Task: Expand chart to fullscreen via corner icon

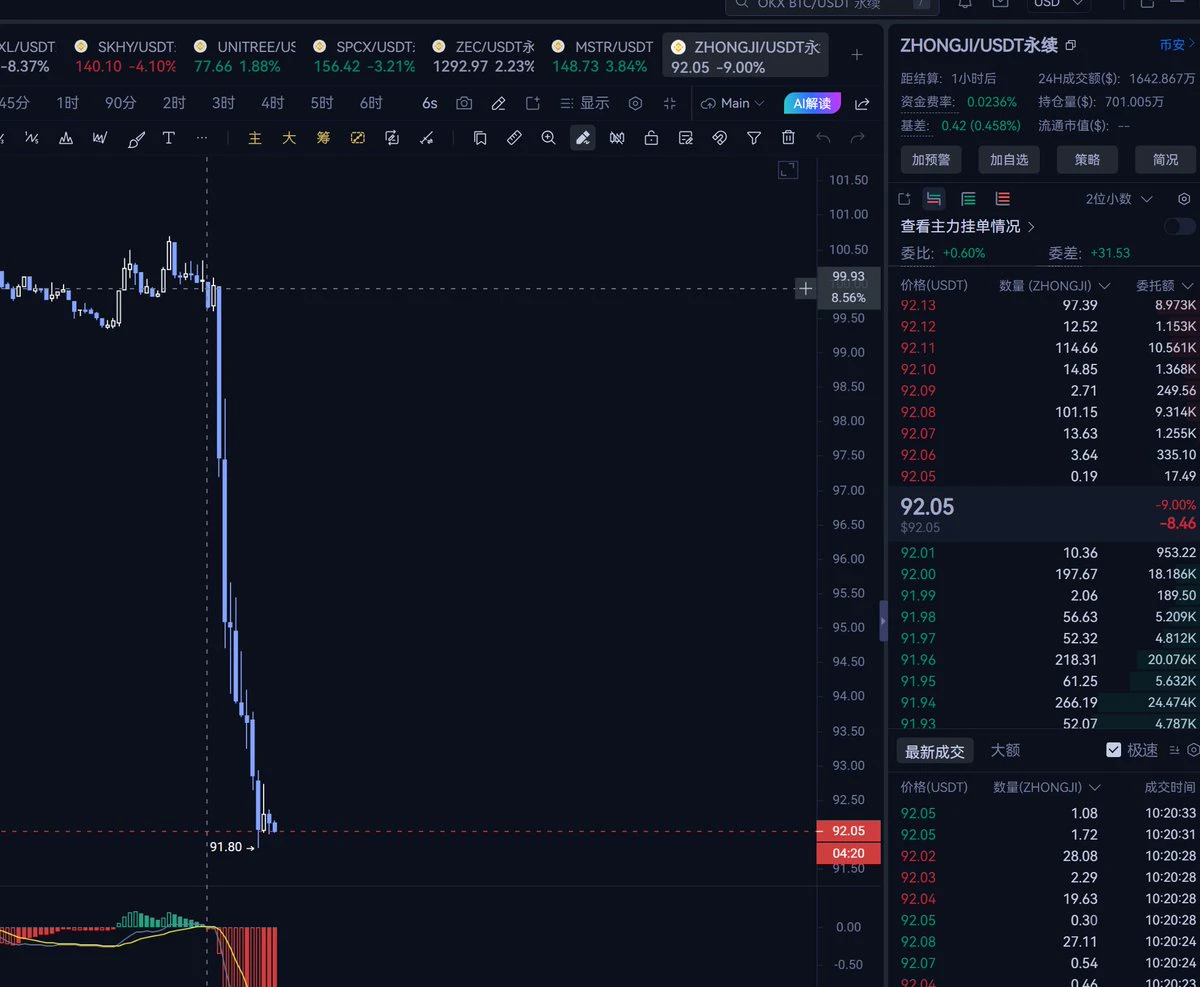Action: 788,170
